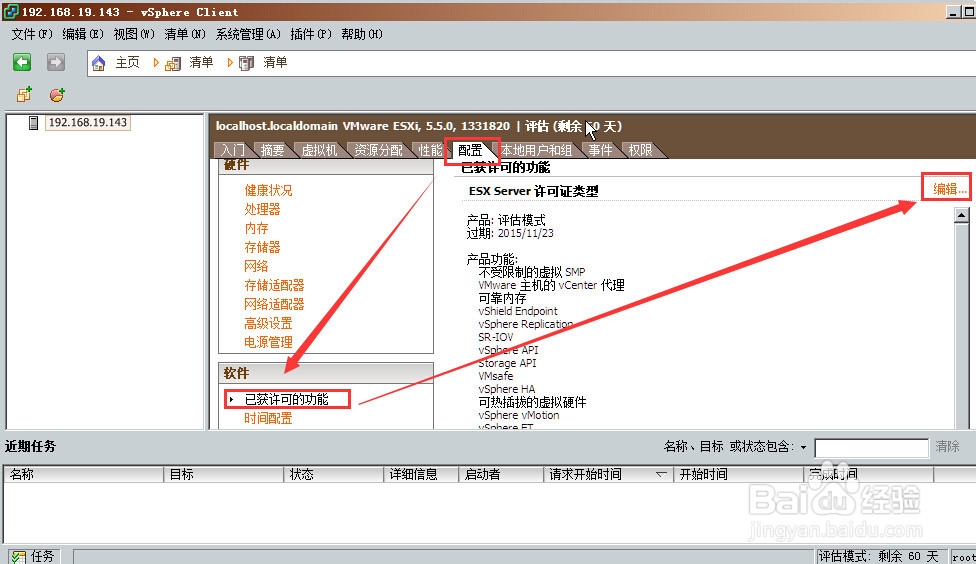Click the 过期: 2015/11/23 text
976x564 pixels.
[510, 233]
